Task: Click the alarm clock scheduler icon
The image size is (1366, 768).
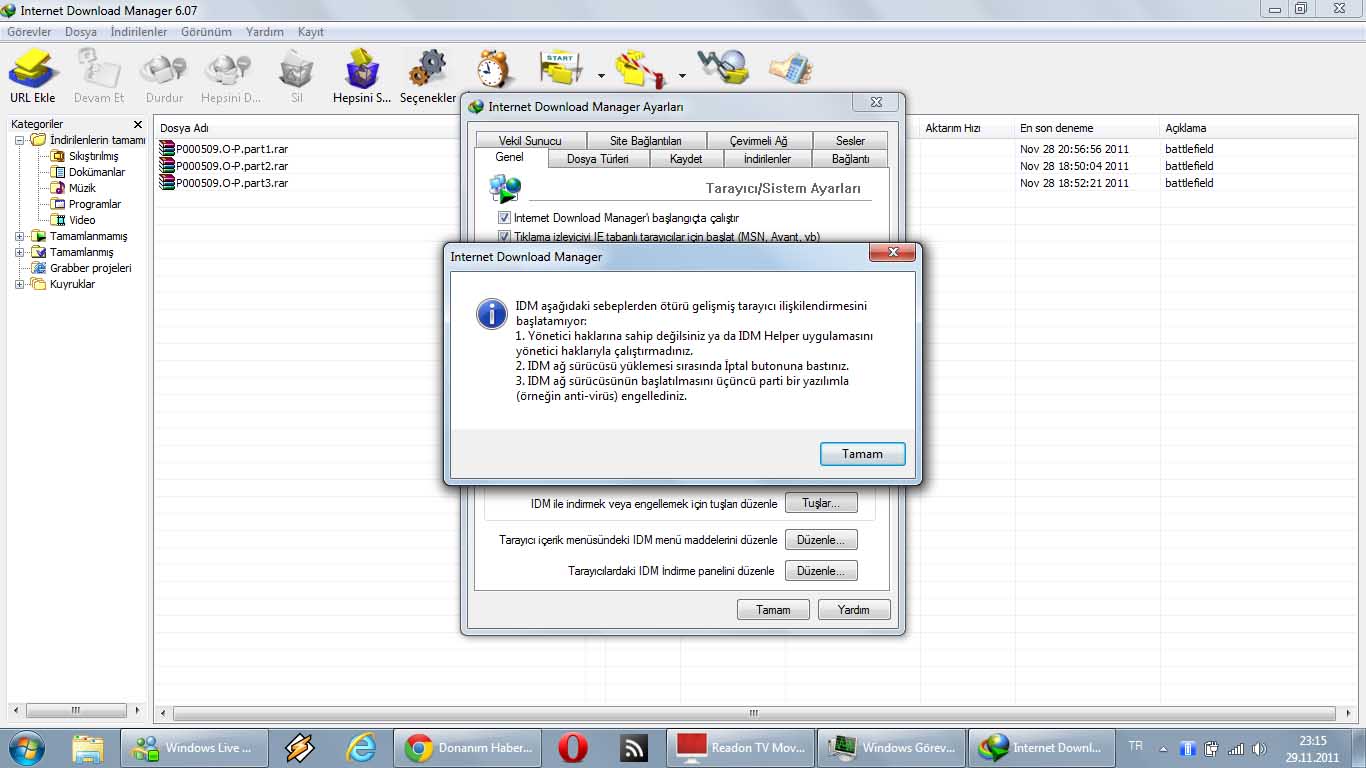Action: [494, 68]
